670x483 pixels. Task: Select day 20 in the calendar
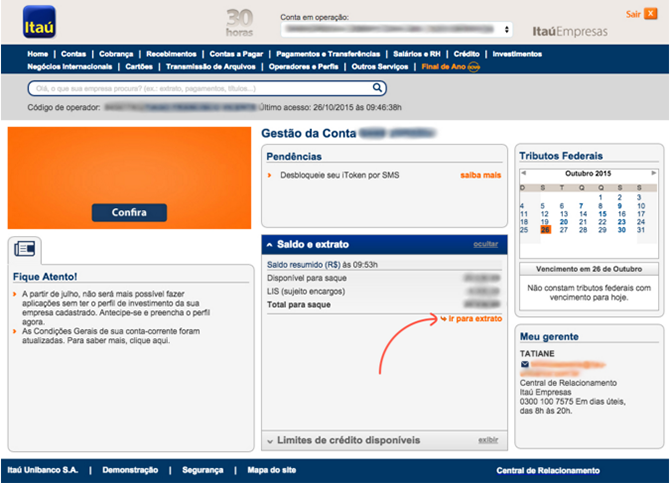[564, 222]
